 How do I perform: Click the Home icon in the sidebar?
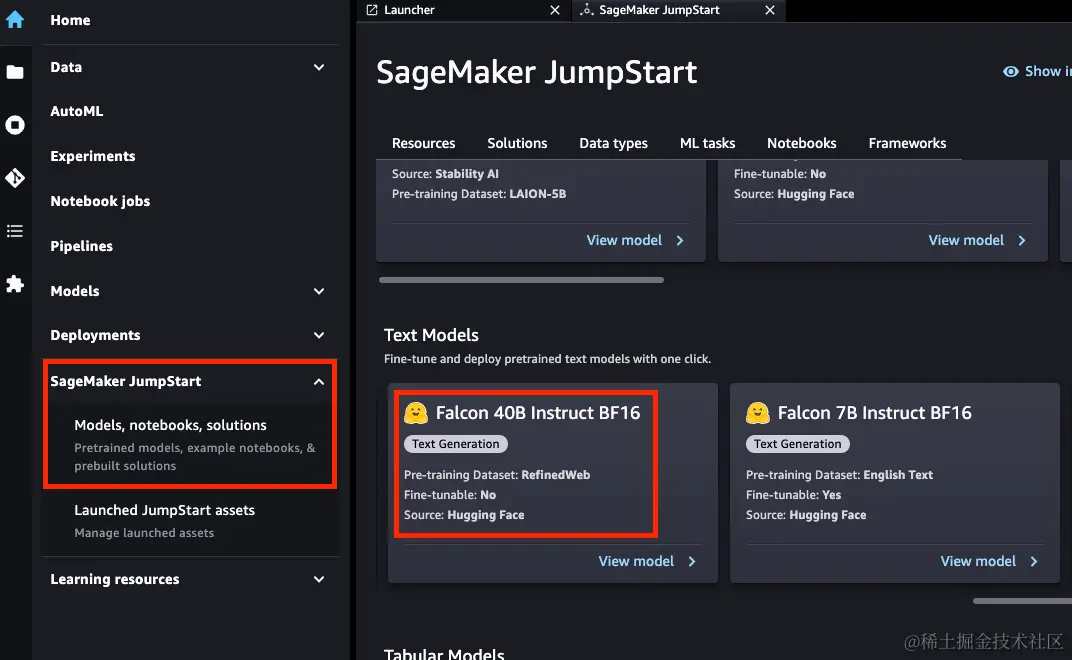click(x=15, y=20)
